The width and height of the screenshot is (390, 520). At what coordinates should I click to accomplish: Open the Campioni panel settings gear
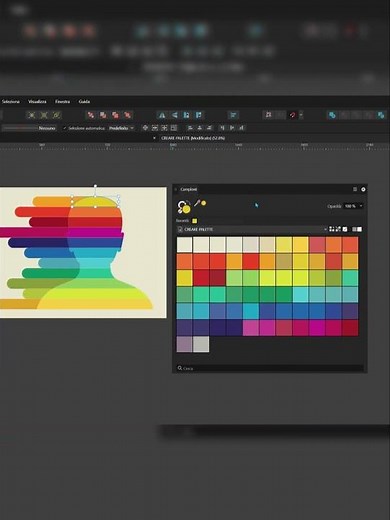363,189
